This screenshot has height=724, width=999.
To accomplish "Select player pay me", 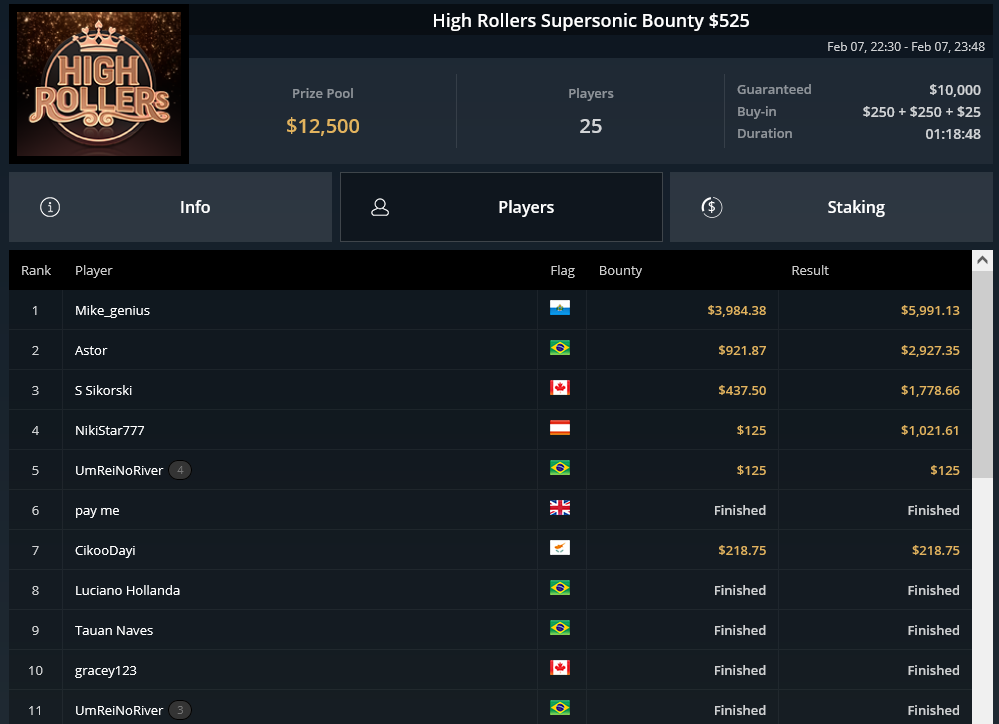I will [97, 510].
